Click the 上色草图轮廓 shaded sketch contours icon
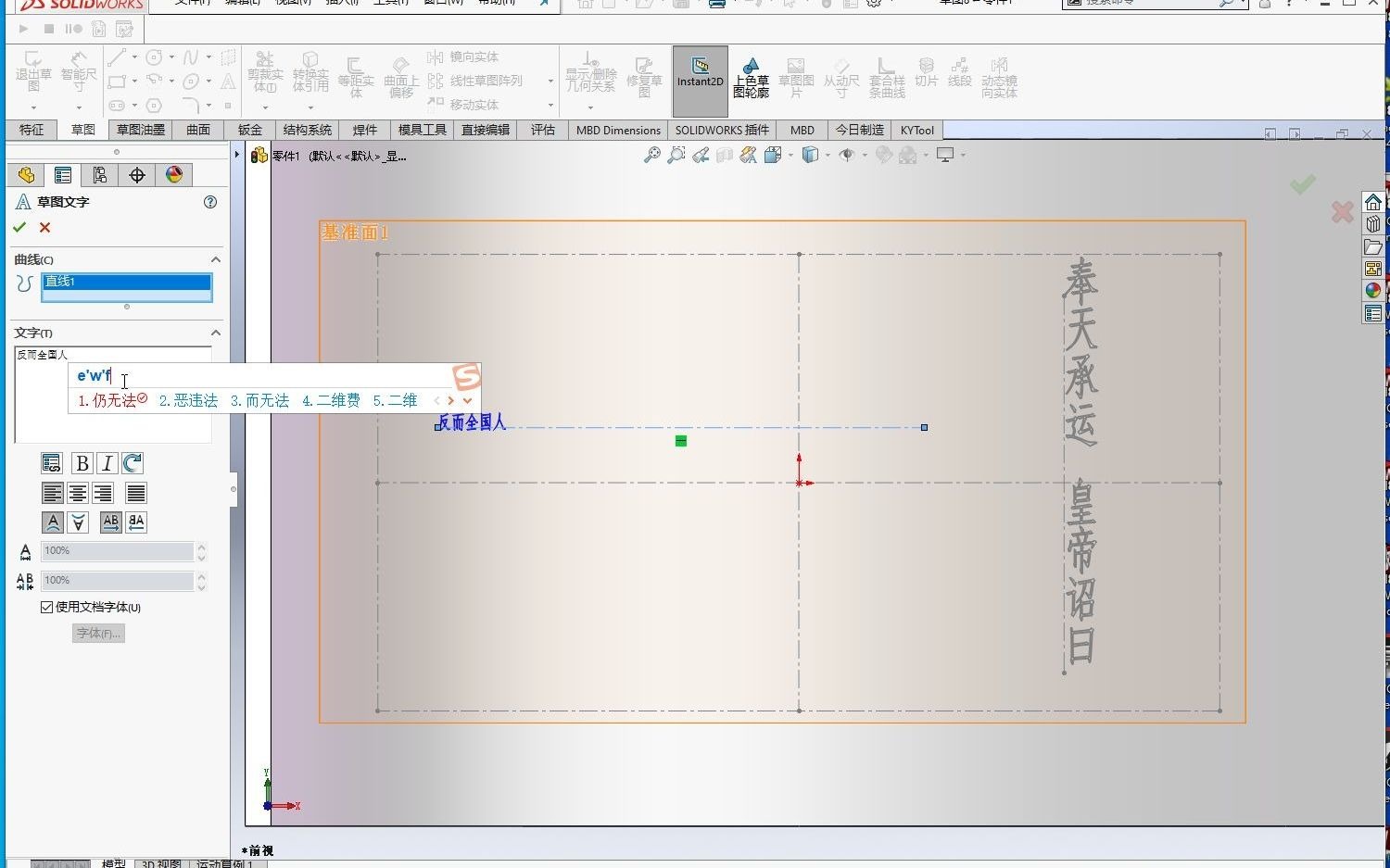The width and height of the screenshot is (1390, 868). coord(751,76)
